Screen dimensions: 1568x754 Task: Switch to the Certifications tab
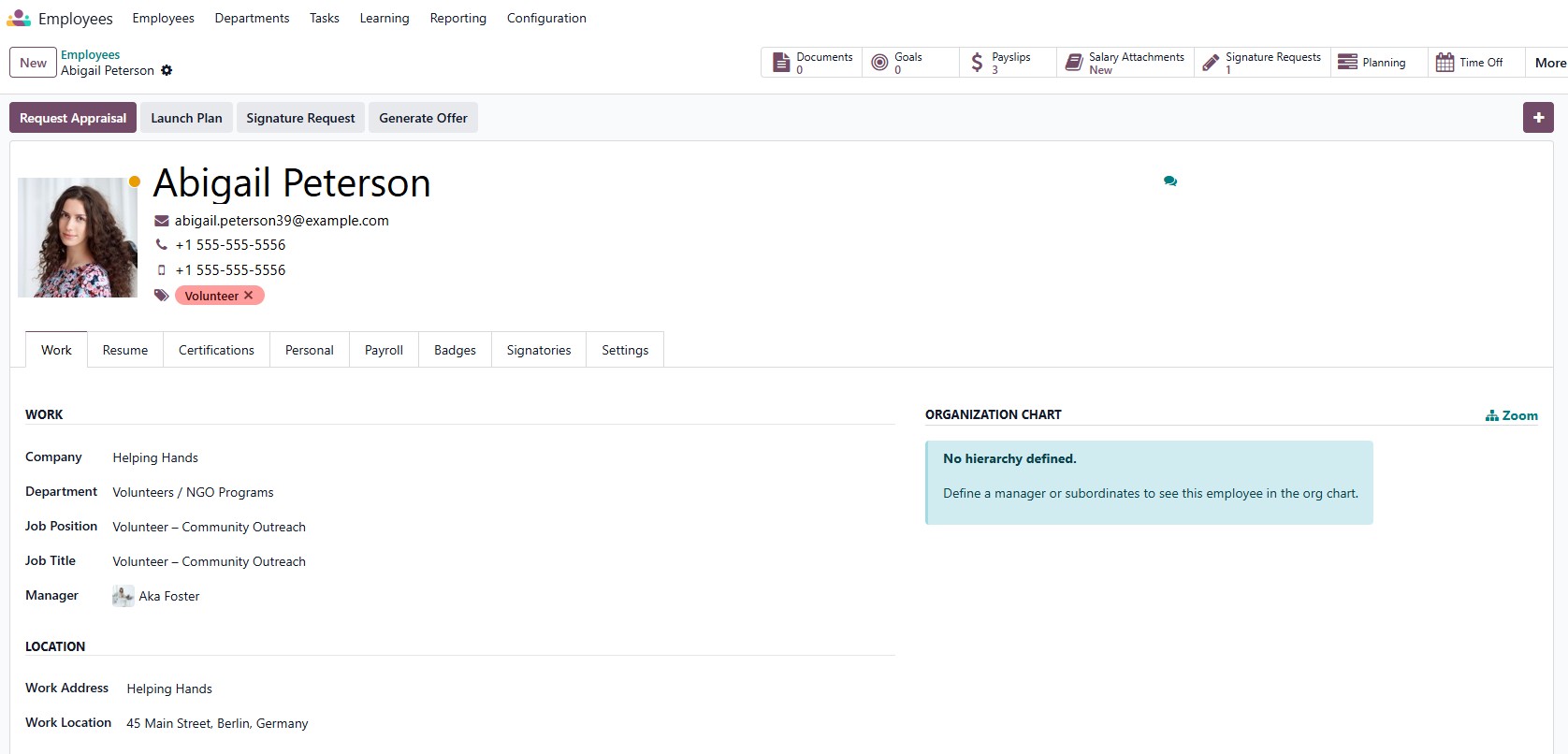coord(216,350)
